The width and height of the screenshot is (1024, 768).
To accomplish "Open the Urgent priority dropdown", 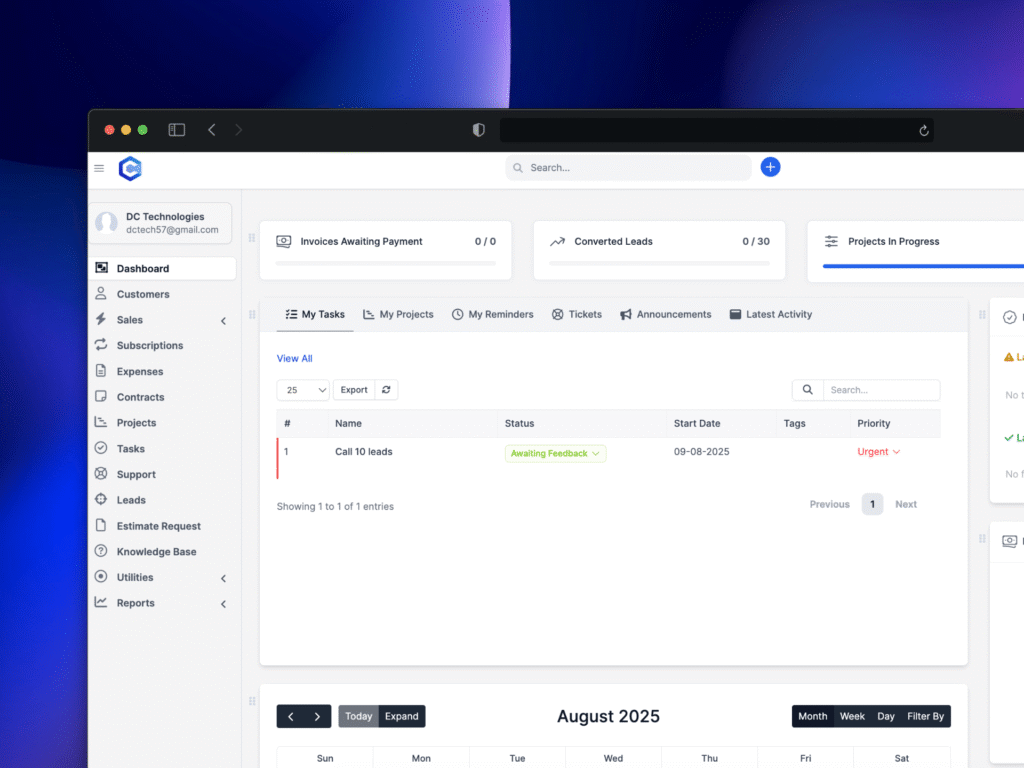I will point(878,452).
